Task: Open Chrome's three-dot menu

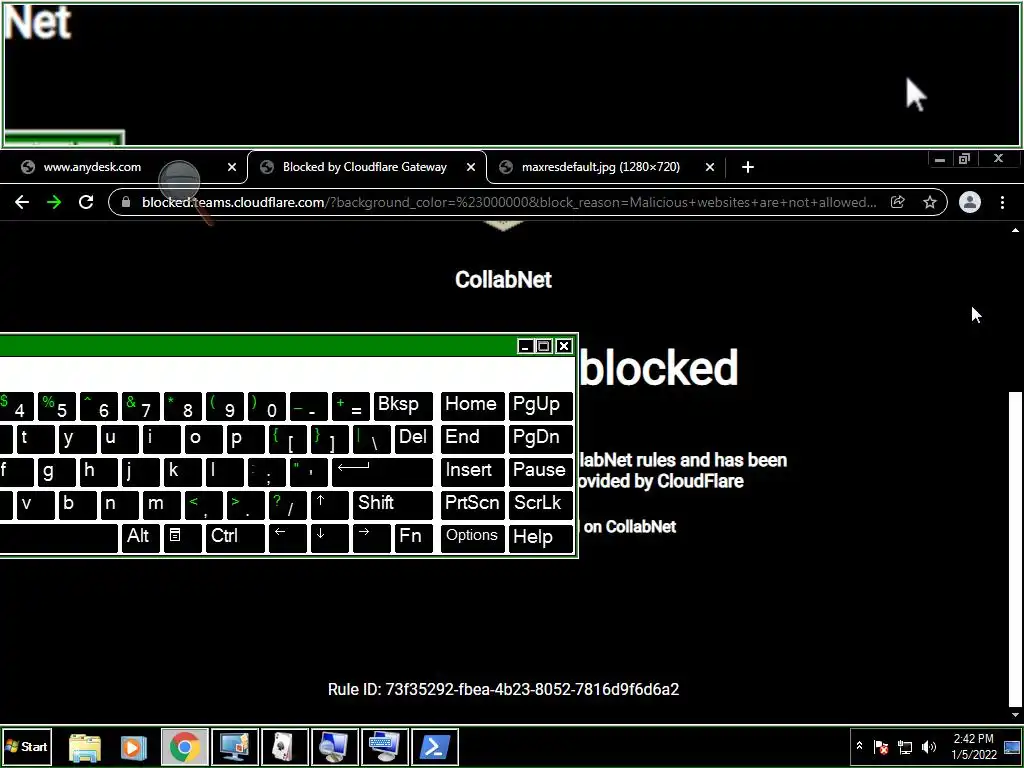Action: [1002, 202]
